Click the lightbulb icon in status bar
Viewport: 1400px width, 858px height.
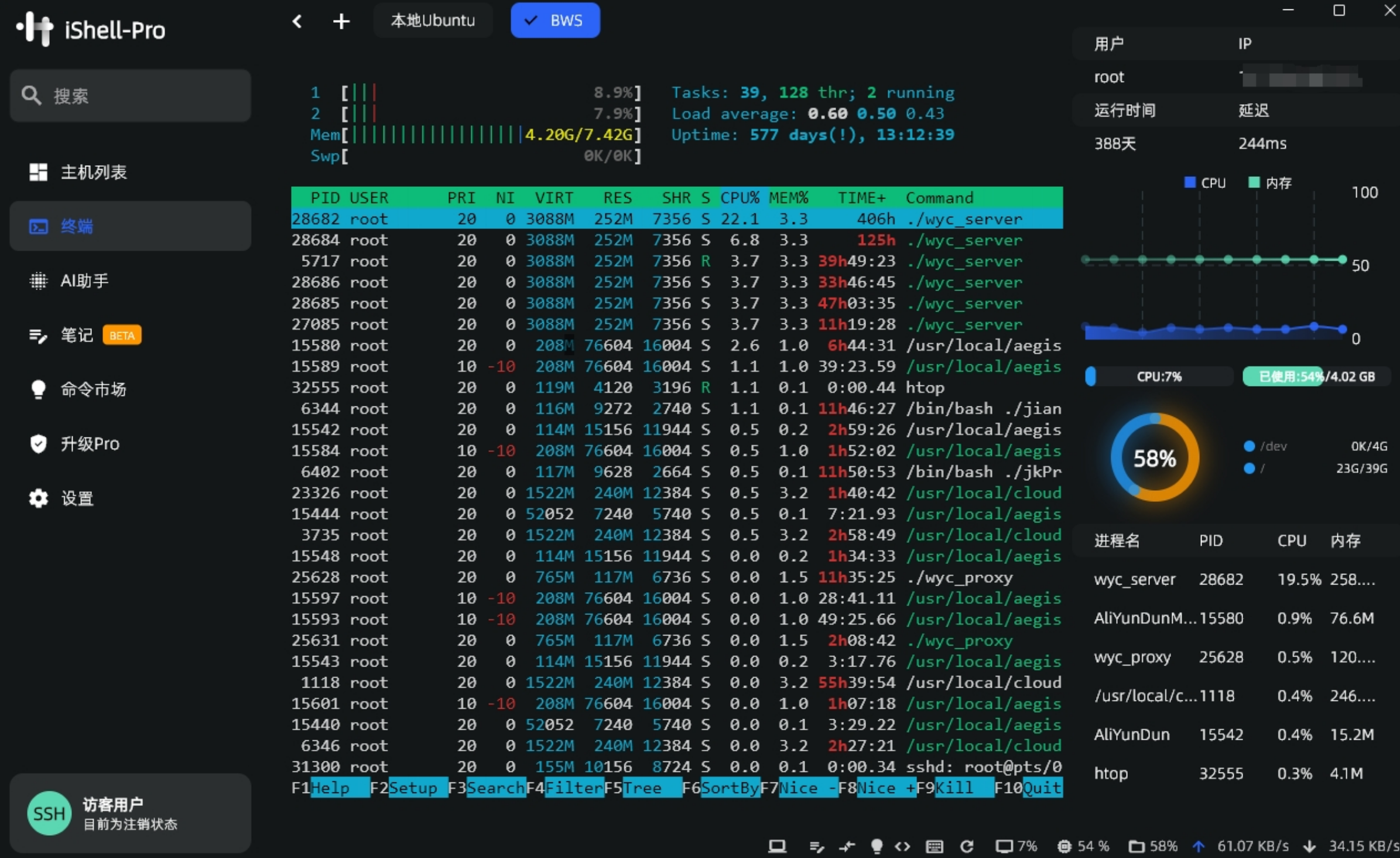click(x=877, y=846)
